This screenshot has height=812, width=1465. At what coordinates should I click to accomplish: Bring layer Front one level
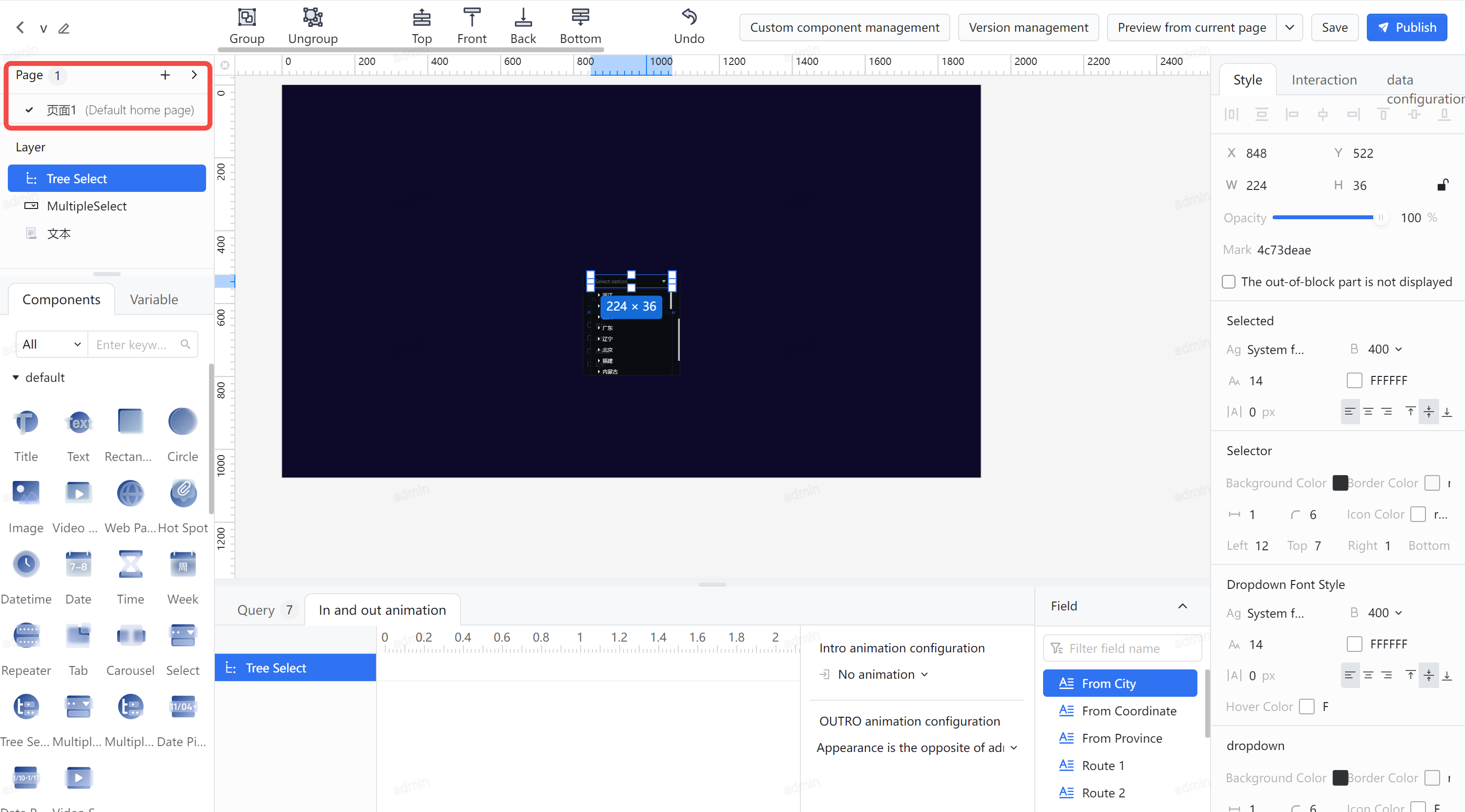[x=471, y=25]
